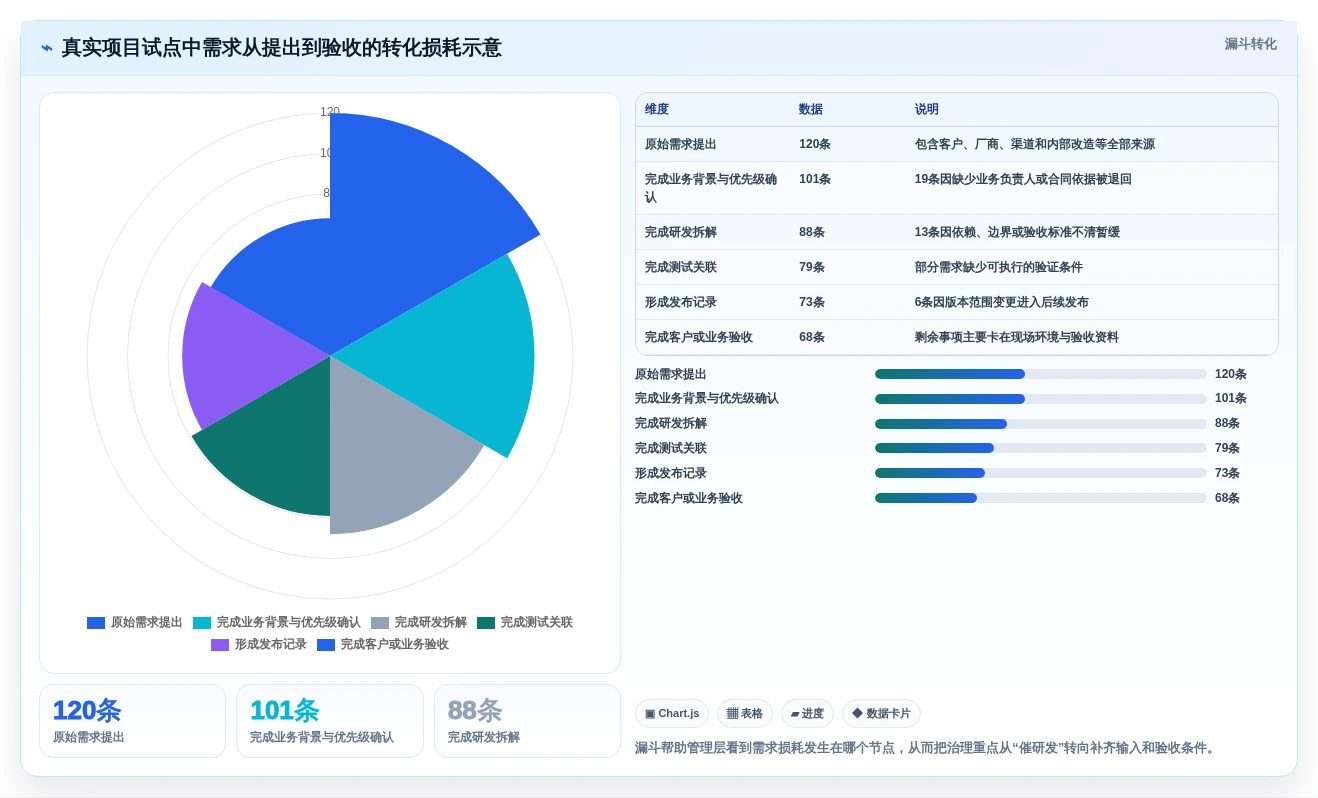Select the 完成客户或业务验收 table row label
The height and width of the screenshot is (798, 1318).
699,337
